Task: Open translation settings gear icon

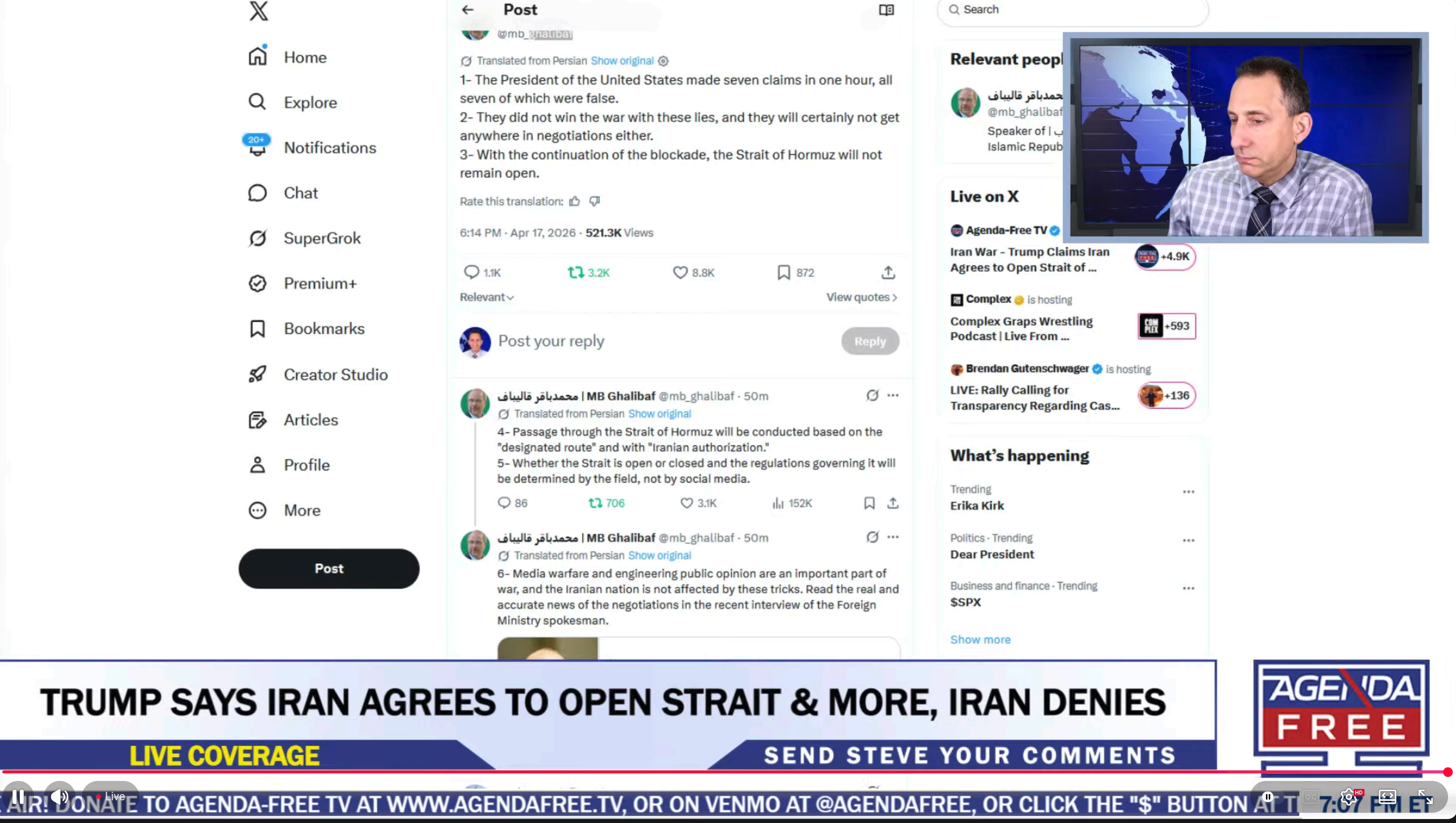Action: 663,61
